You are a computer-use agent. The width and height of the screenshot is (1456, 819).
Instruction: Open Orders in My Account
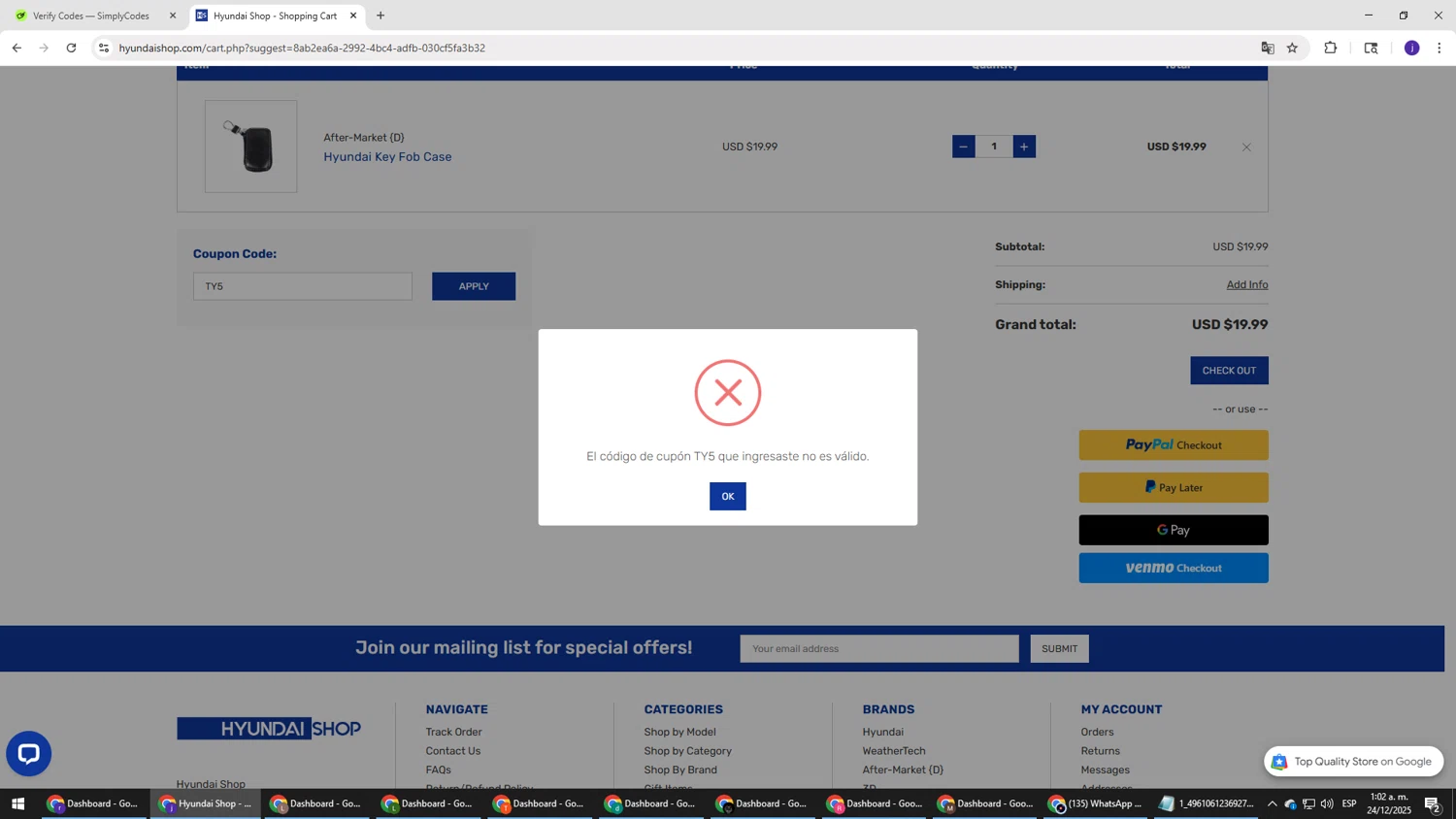pyautogui.click(x=1097, y=732)
